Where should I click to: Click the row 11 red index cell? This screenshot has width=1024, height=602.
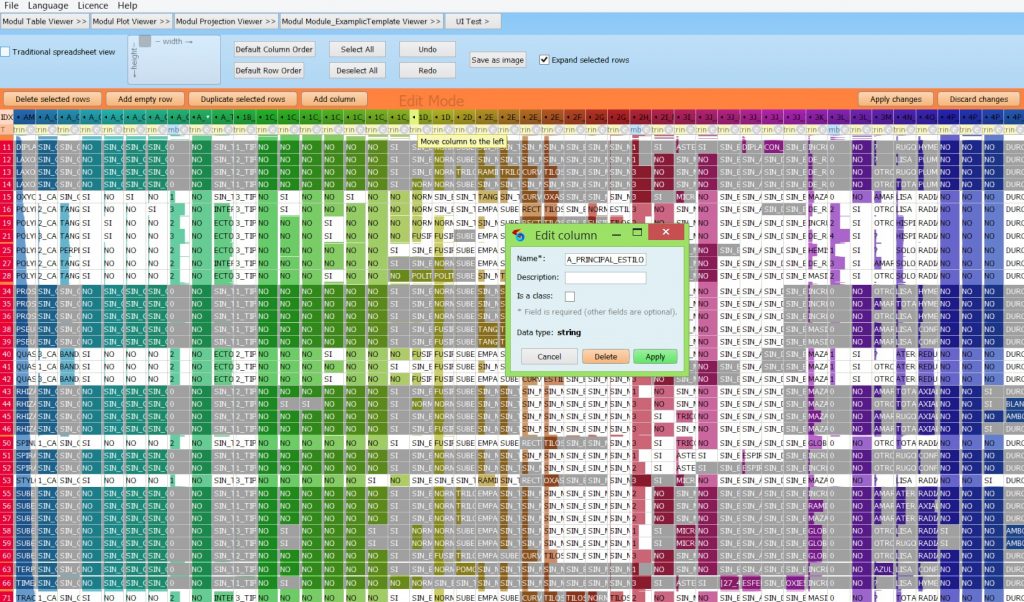pyautogui.click(x=7, y=147)
